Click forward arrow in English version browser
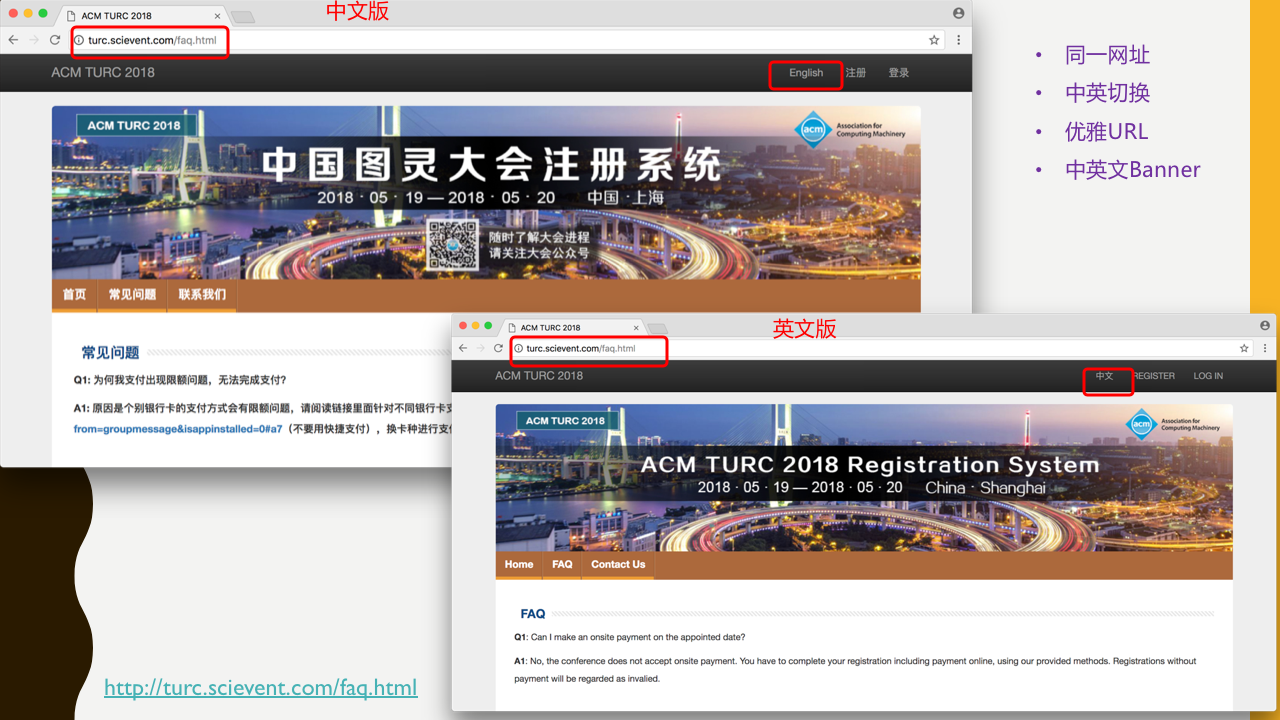The height and width of the screenshot is (720, 1280). pyautogui.click(x=481, y=348)
